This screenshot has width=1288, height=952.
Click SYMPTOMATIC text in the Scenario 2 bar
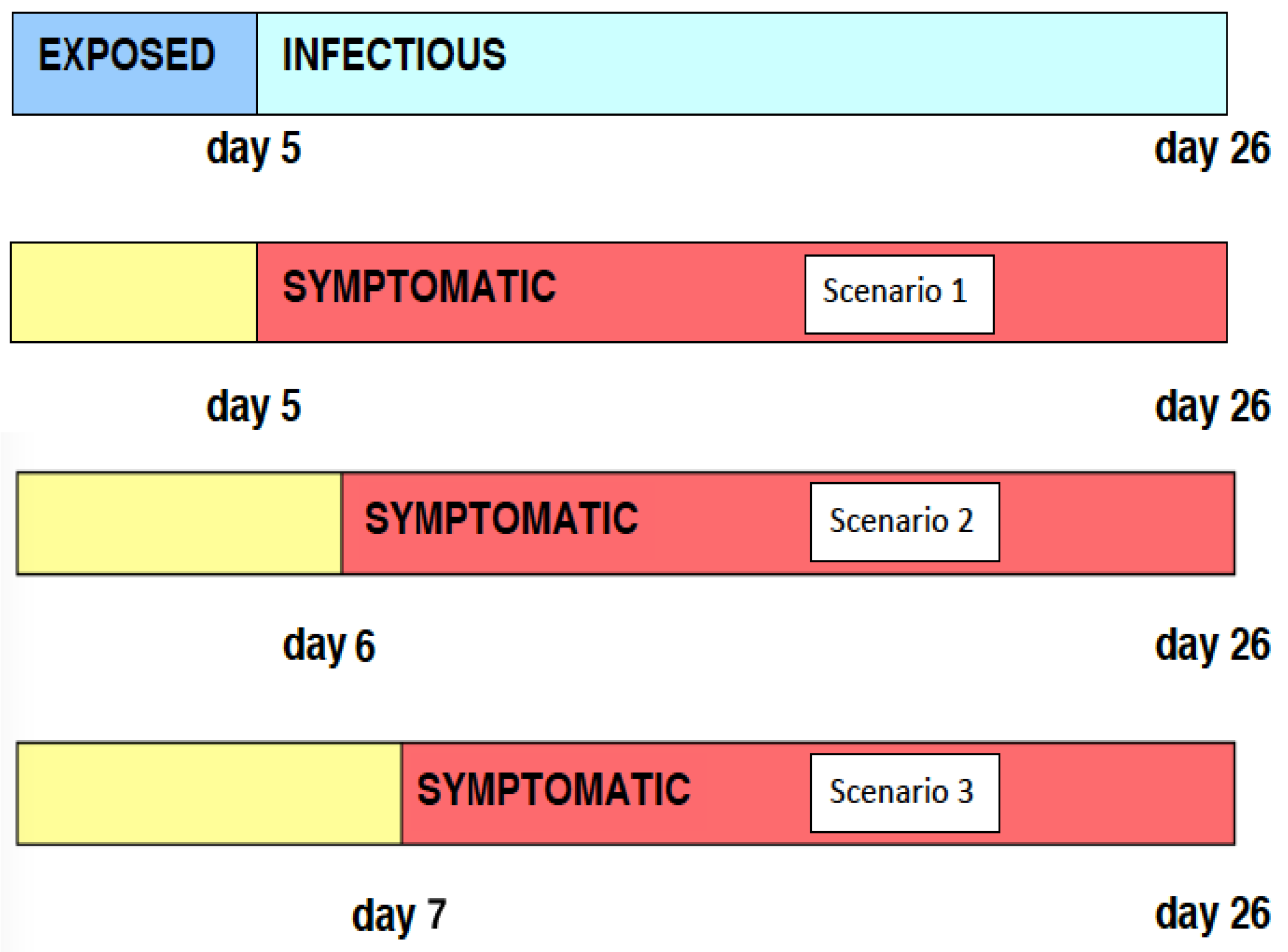pyautogui.click(x=501, y=518)
